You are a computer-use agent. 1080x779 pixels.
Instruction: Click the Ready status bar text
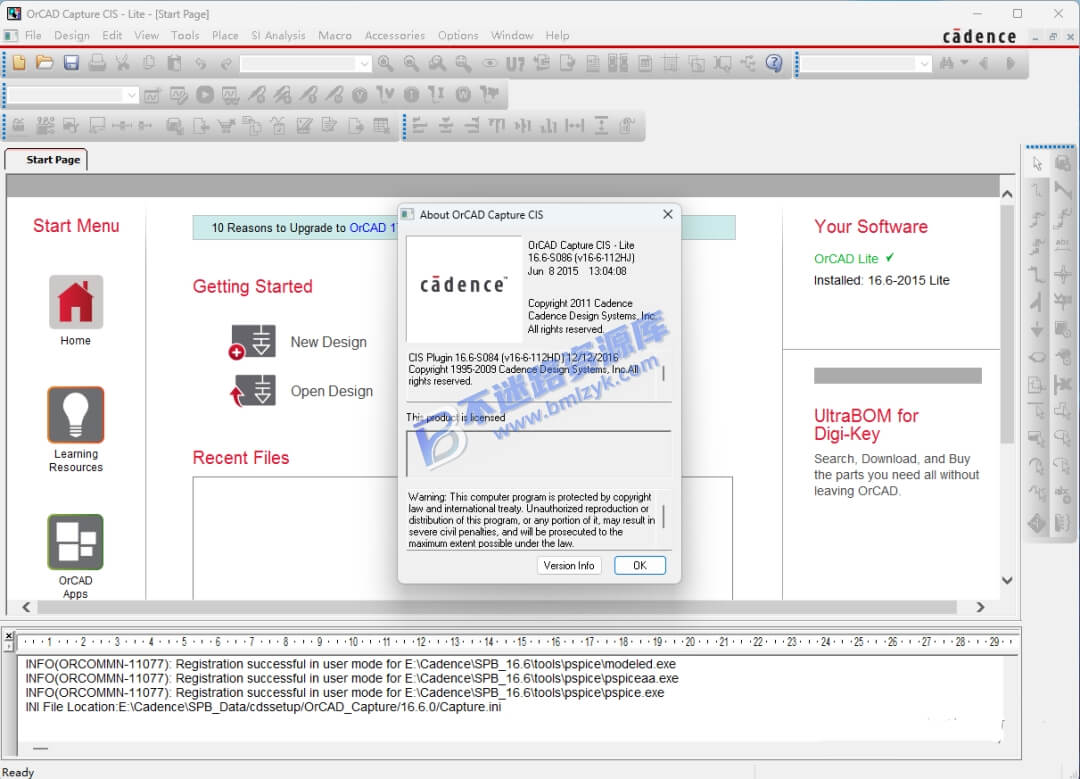pos(18,772)
